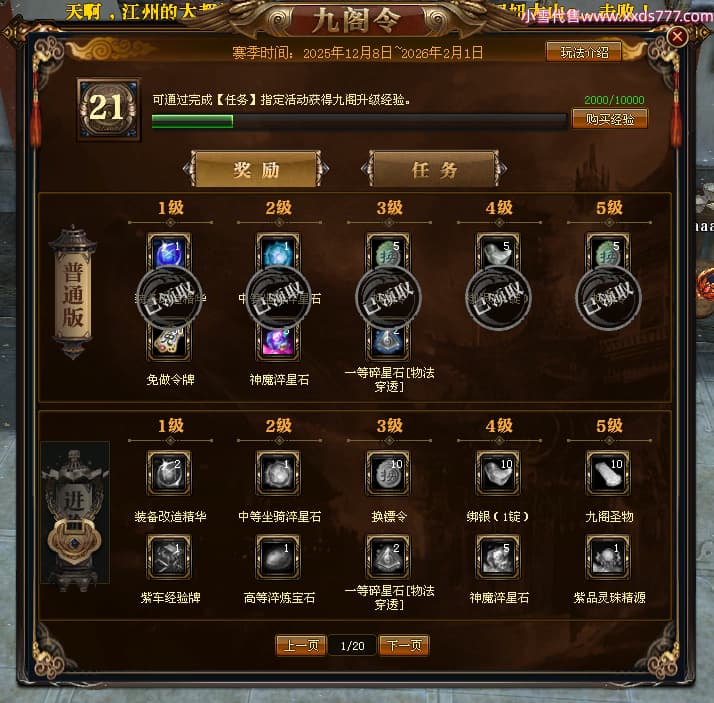
Task: Click the 中等坐骑淬星石 icon in advanced row
Action: 278,473
